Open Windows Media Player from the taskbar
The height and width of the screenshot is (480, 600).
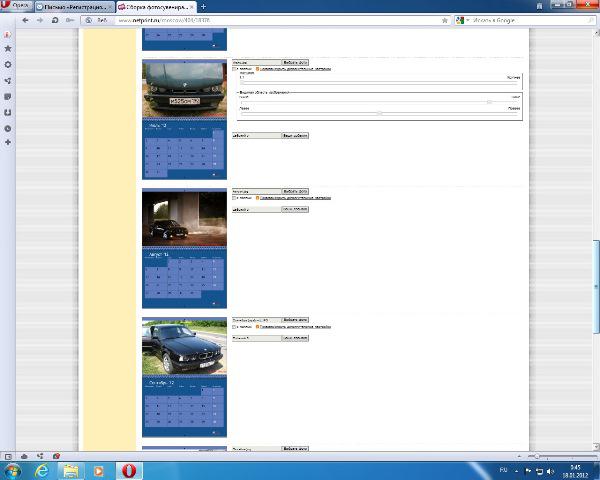point(99,471)
